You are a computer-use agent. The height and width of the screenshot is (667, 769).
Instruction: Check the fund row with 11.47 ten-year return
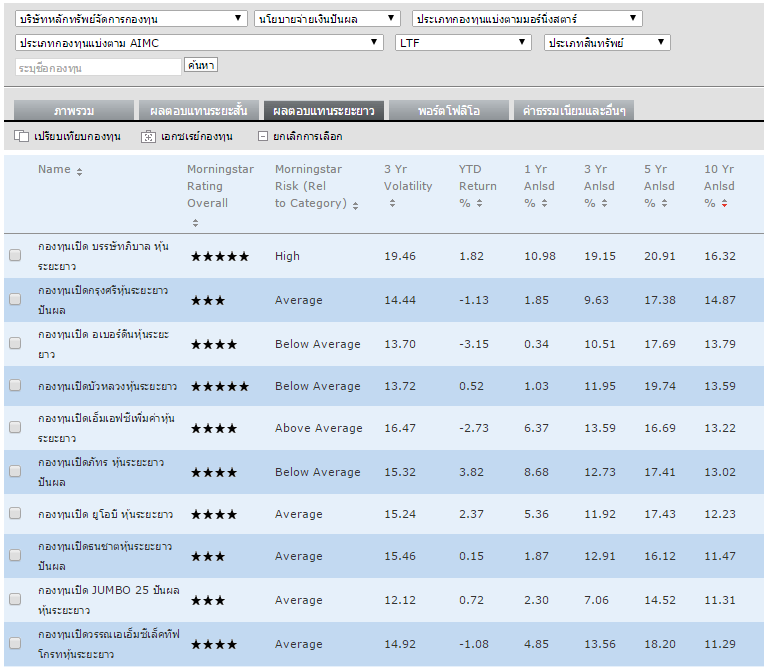coord(15,555)
